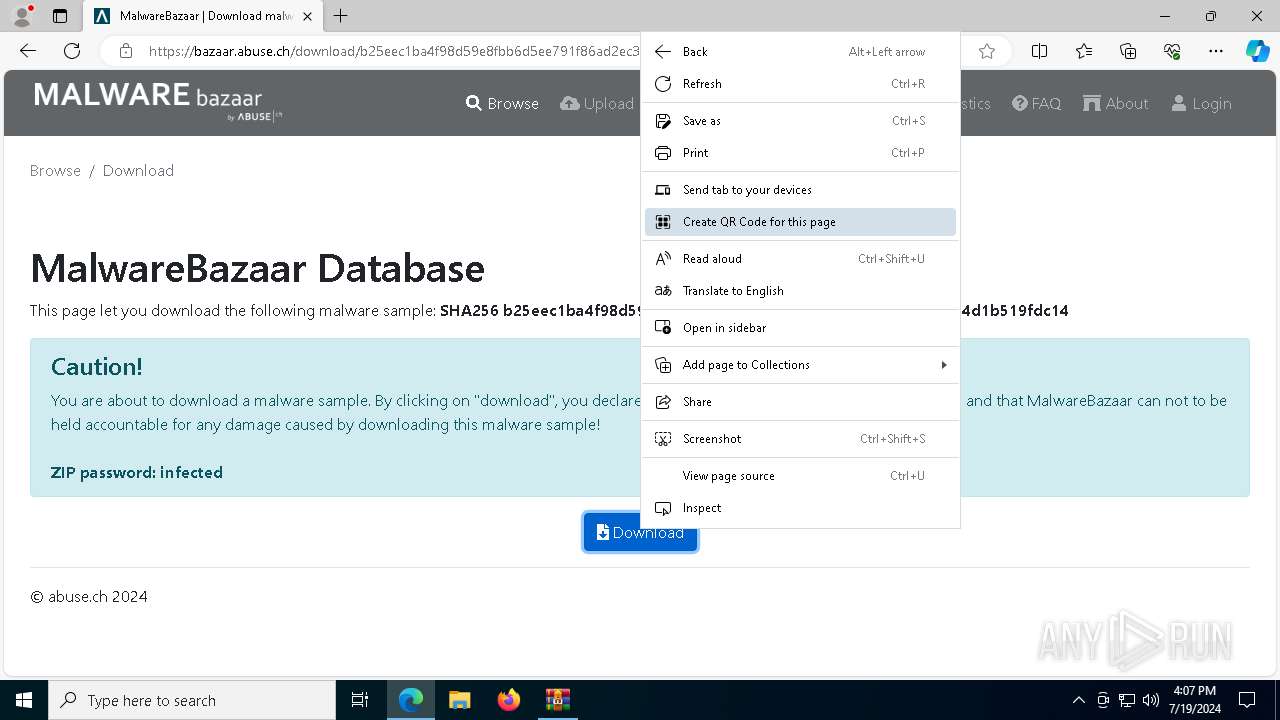Open a new tab with plus button

tap(341, 16)
